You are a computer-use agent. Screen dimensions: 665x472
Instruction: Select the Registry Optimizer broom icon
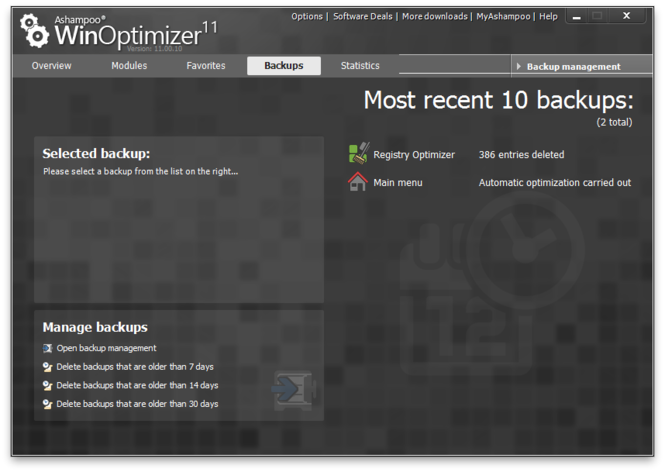point(359,153)
